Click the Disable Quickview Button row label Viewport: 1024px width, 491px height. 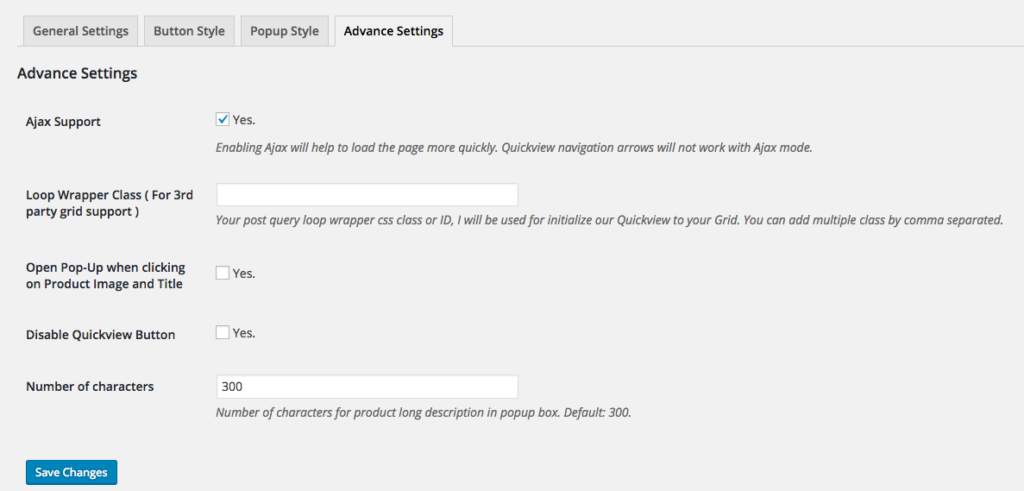click(100, 335)
